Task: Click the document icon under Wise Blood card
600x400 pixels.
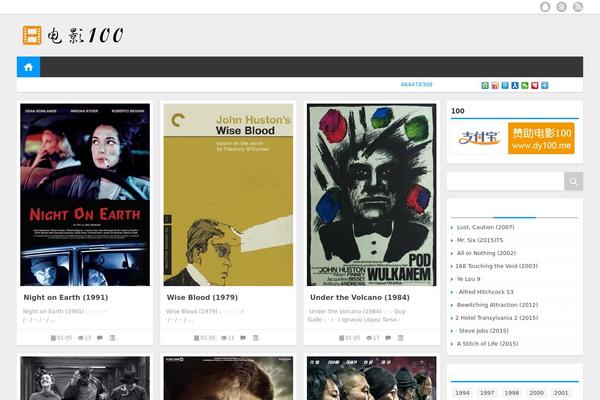Action: click(x=256, y=338)
